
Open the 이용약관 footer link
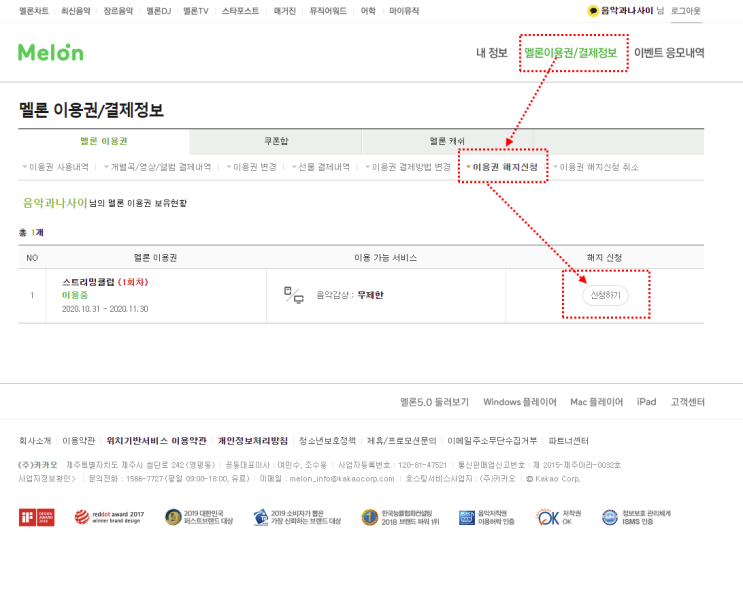(x=79, y=441)
